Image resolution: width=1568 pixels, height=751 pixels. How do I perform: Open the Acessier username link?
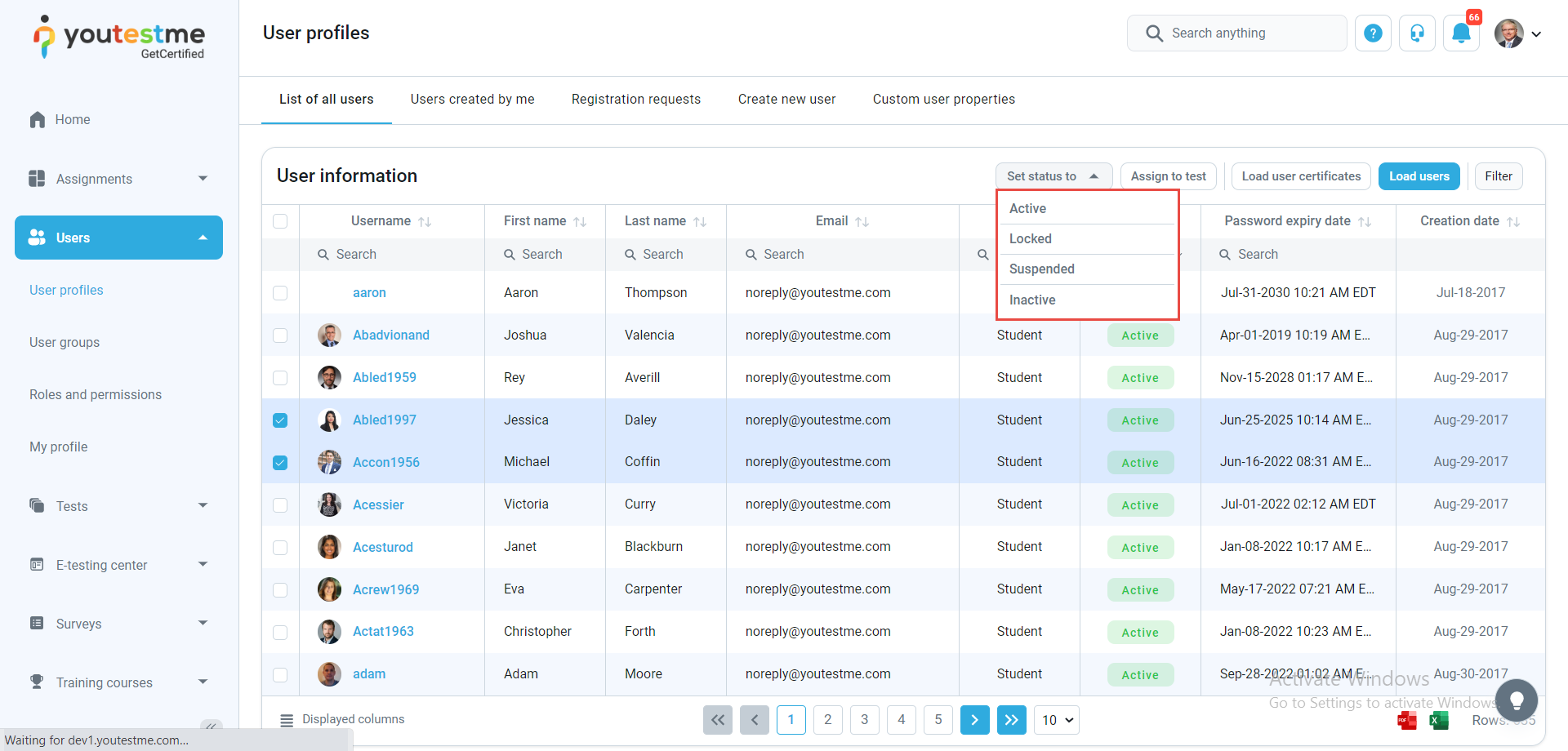click(x=378, y=505)
